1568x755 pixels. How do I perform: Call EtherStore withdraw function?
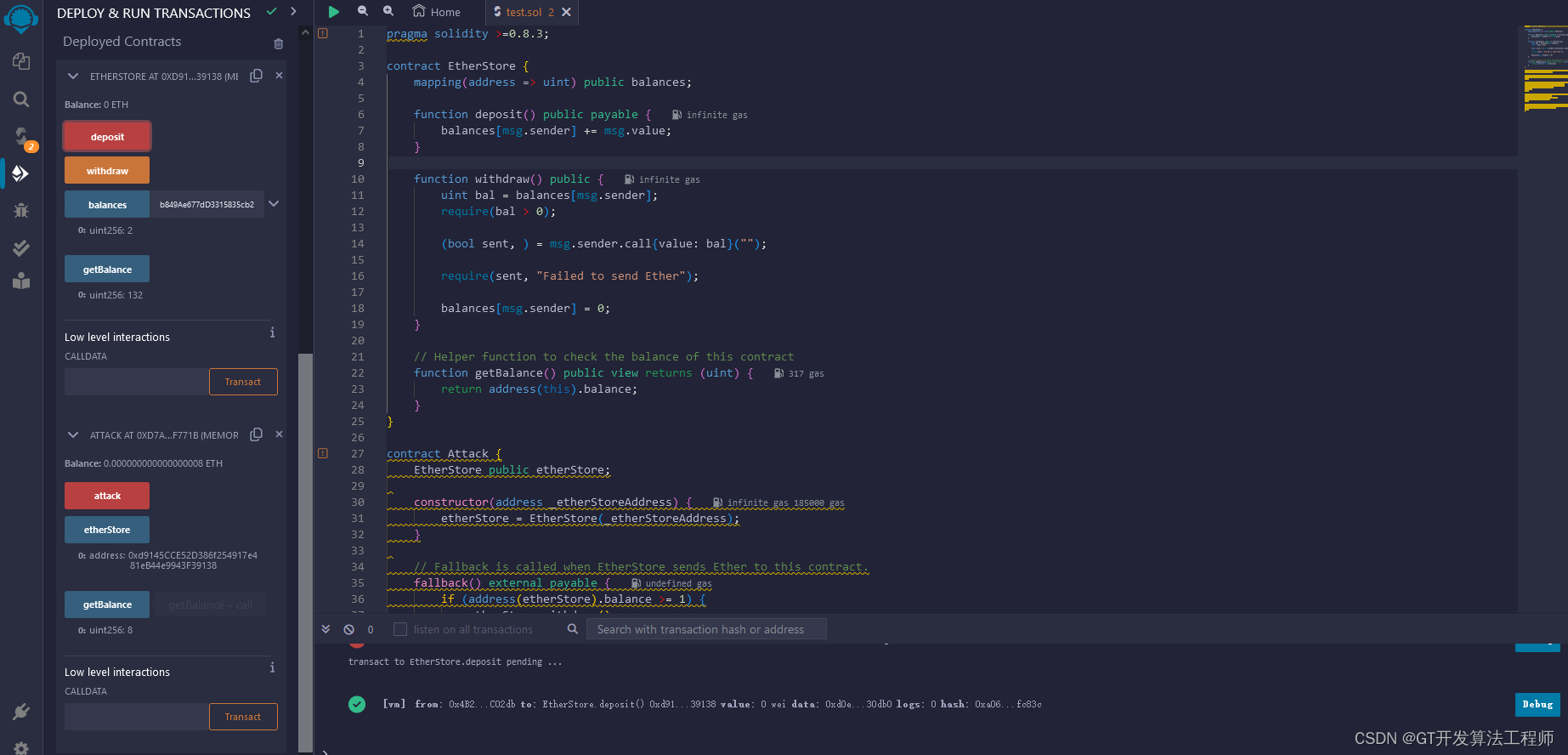point(107,170)
